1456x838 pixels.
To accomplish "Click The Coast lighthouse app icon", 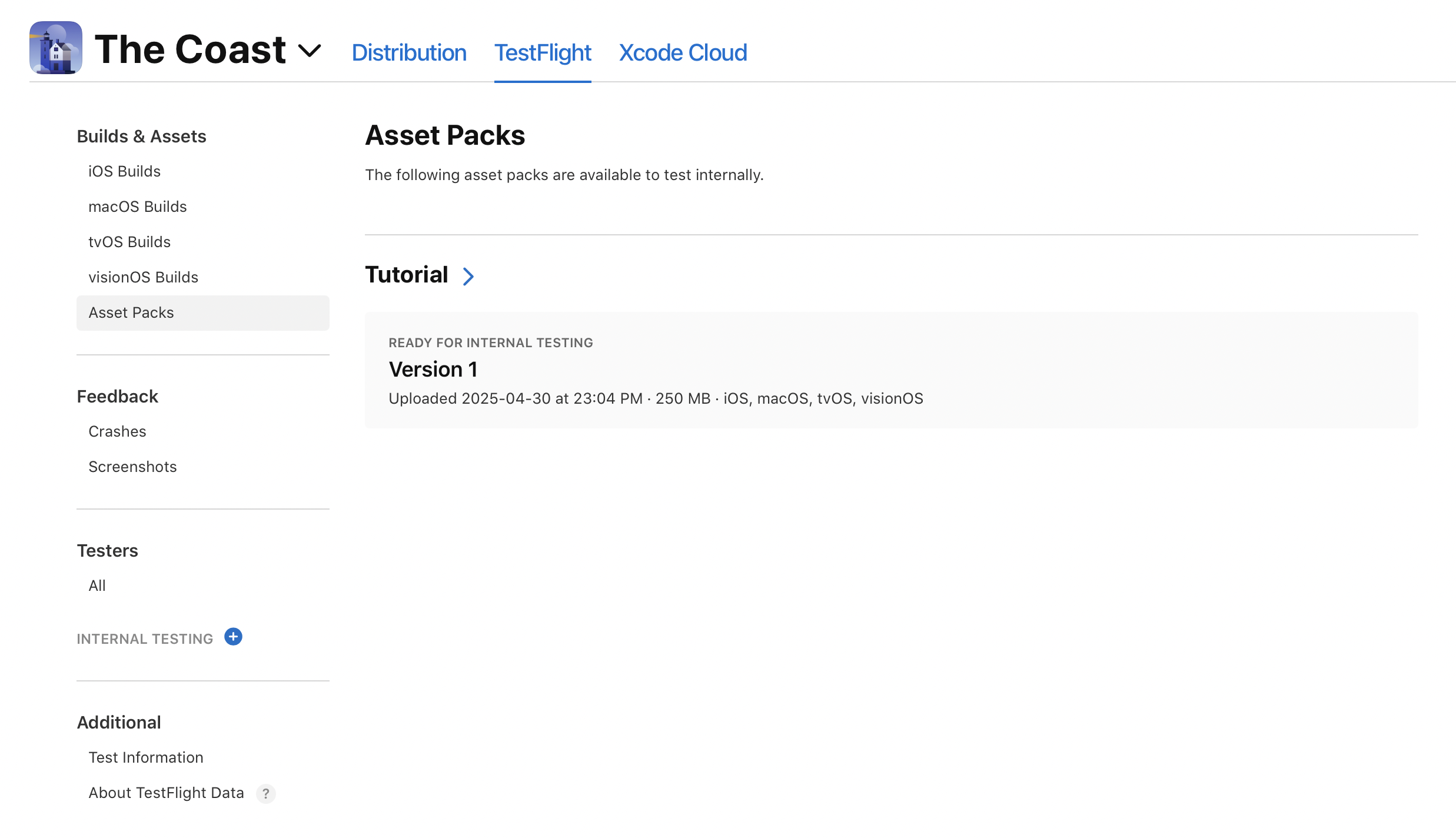I will [56, 48].
